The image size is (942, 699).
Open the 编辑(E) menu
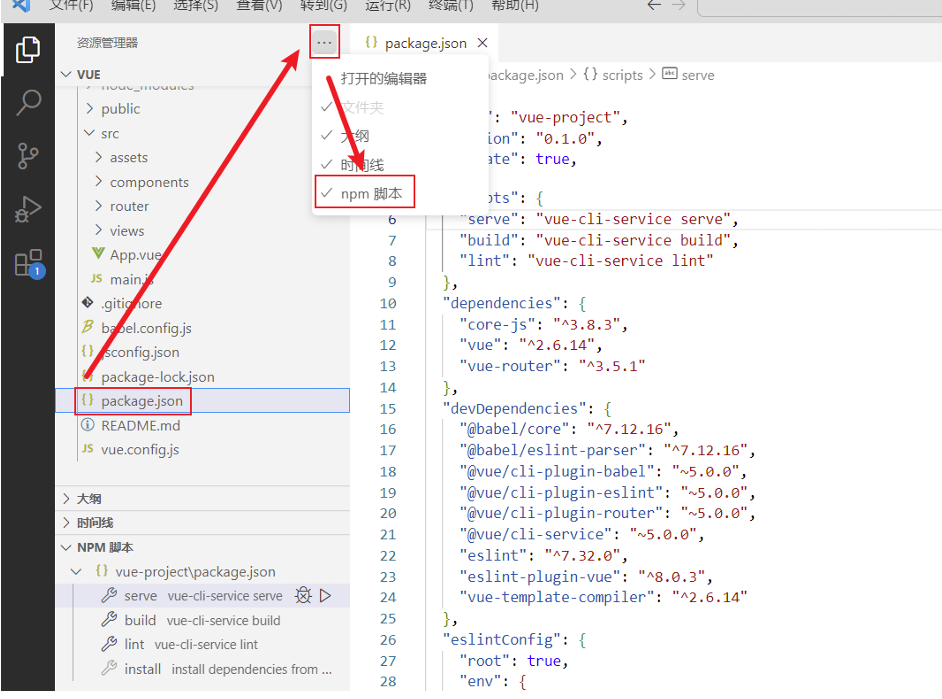tap(133, 5)
